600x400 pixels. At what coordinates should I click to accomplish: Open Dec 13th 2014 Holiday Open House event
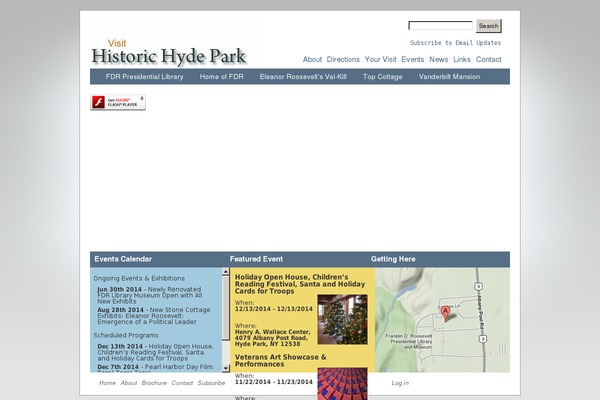[155, 352]
